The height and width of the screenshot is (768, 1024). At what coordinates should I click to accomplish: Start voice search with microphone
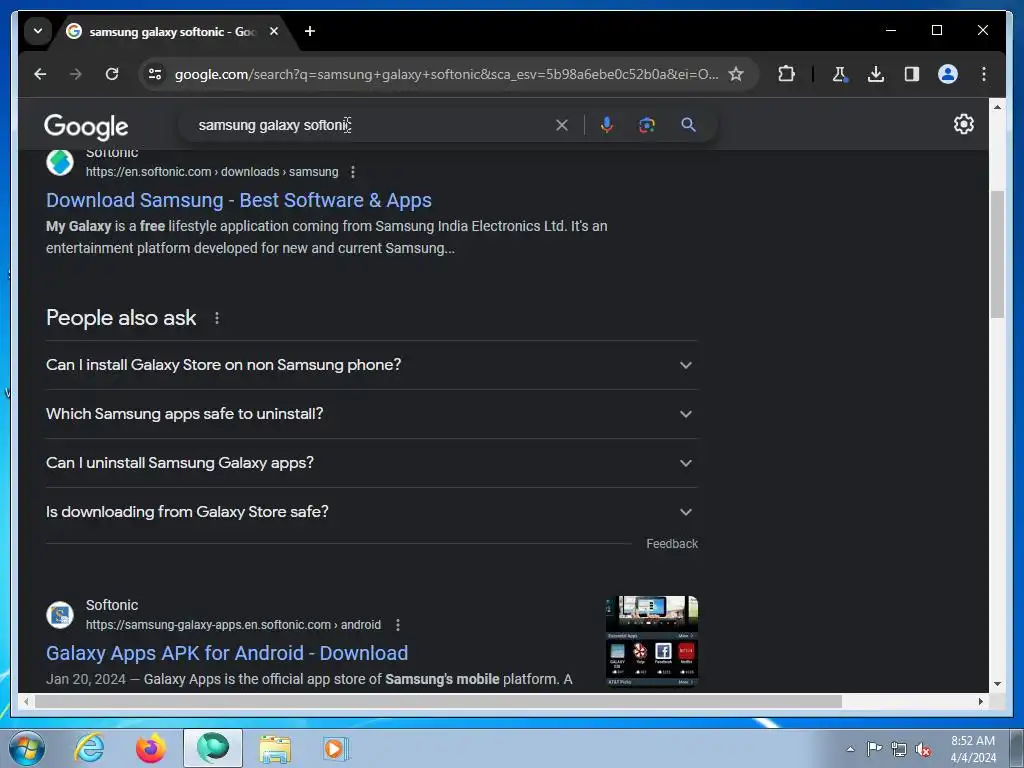click(607, 125)
